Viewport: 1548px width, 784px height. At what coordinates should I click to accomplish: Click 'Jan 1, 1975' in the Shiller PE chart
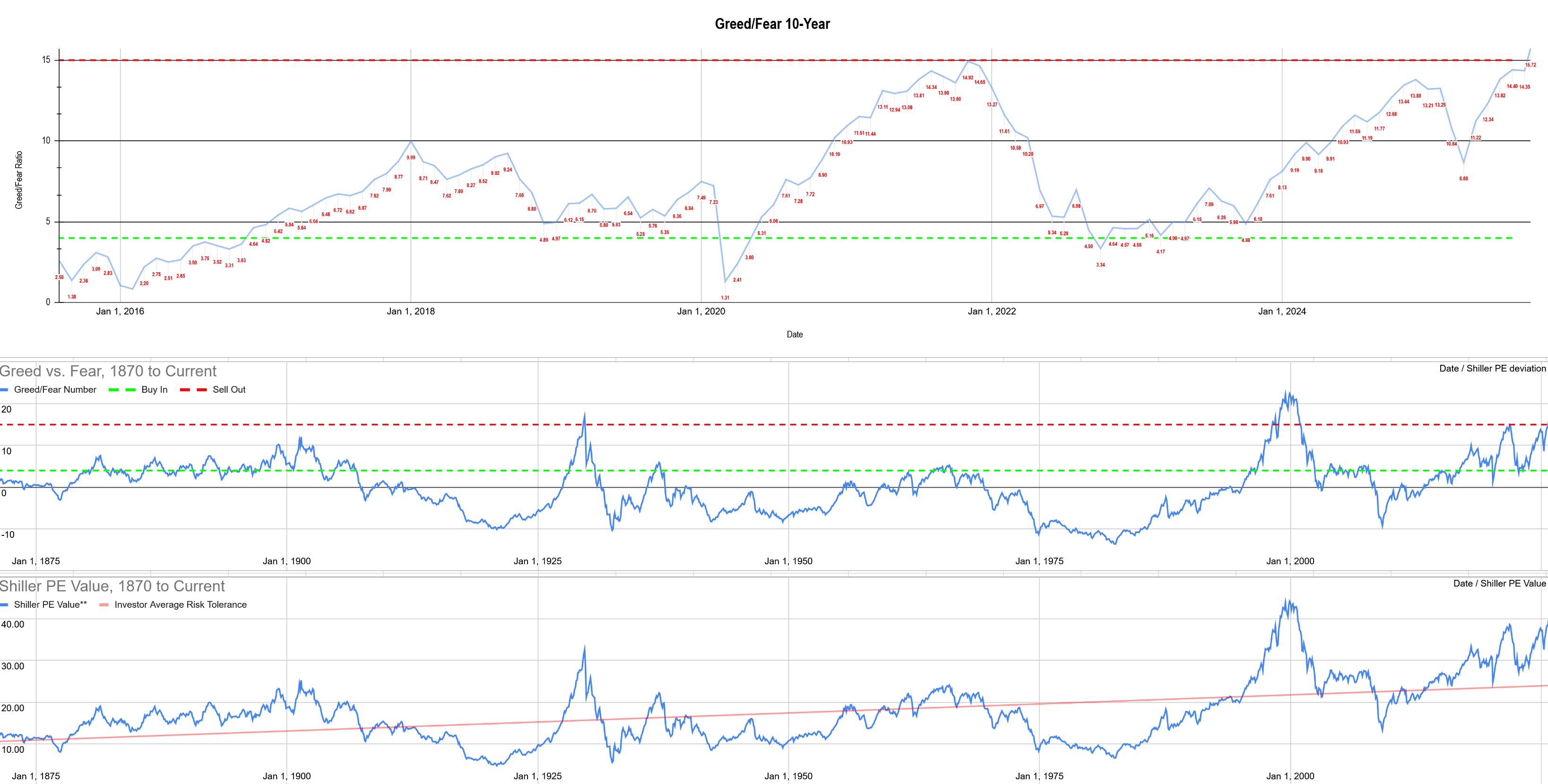[1039, 776]
